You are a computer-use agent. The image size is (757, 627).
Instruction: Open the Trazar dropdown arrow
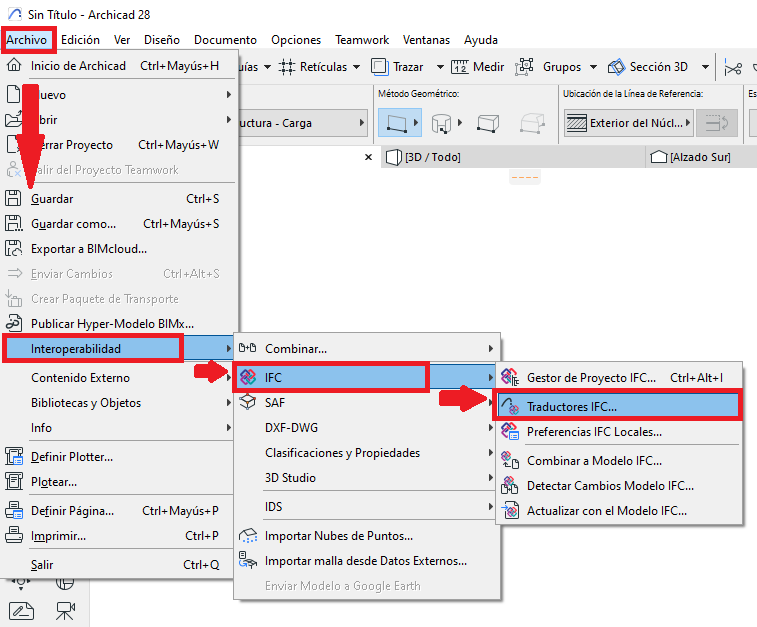[x=439, y=67]
